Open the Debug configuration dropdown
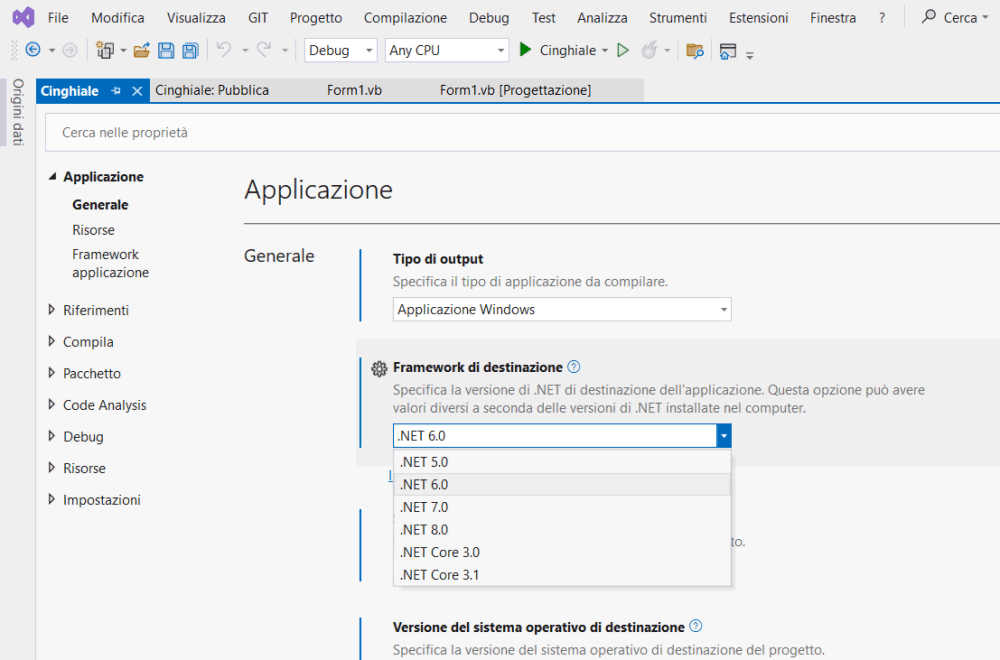Viewport: 1000px width, 660px height. click(x=341, y=50)
